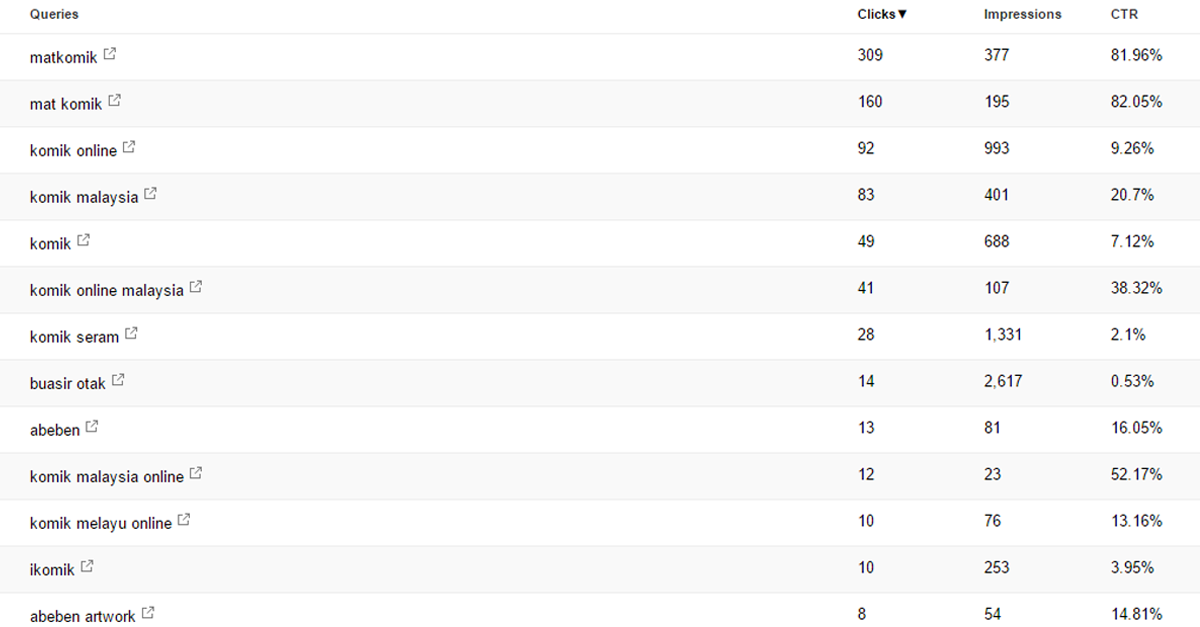1200x627 pixels.
Task: Open external link icon next to buasir otak
Action: (x=118, y=380)
